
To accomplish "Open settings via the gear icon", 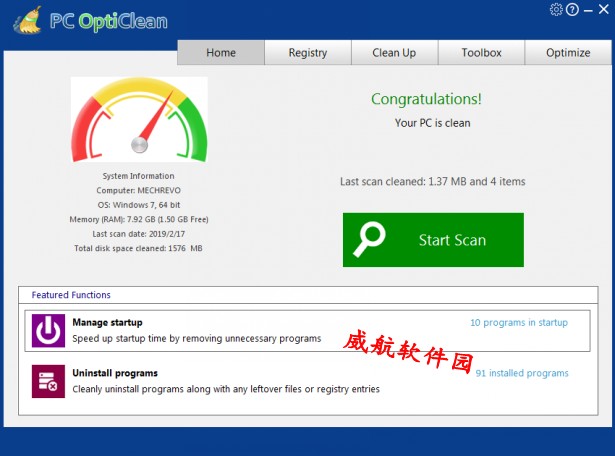I will (x=556, y=9).
